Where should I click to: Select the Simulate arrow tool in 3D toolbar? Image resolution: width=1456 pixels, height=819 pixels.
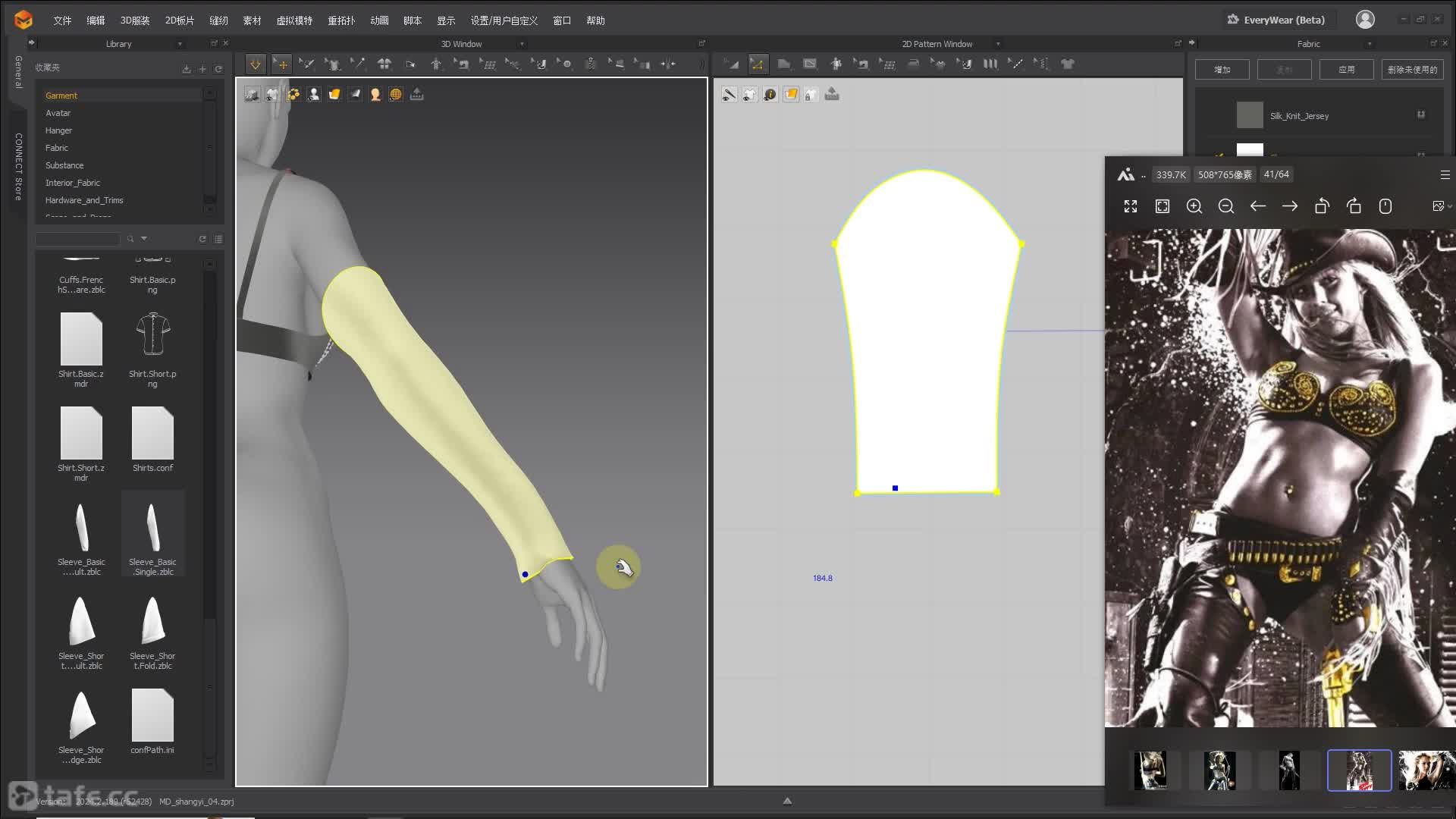pos(256,64)
